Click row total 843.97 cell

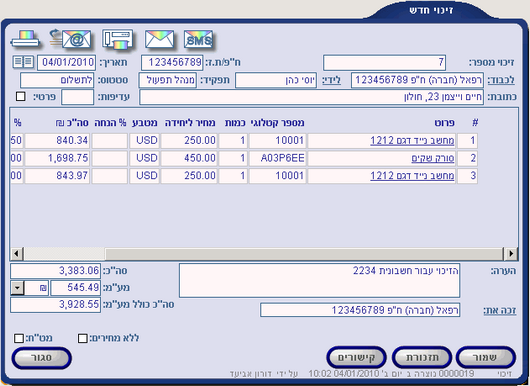(57, 176)
